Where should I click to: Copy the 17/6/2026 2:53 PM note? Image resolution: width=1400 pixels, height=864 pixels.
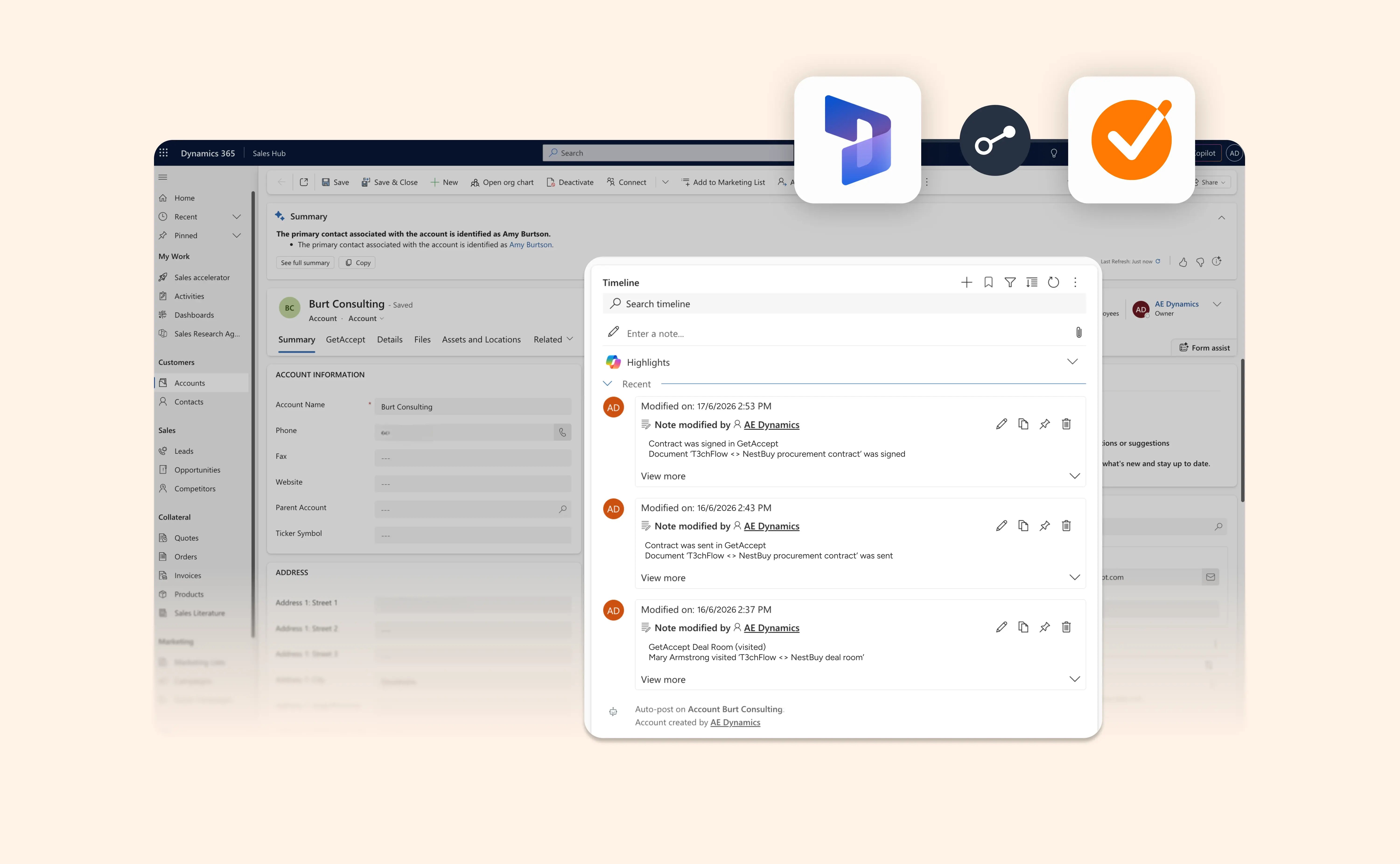[x=1023, y=424]
